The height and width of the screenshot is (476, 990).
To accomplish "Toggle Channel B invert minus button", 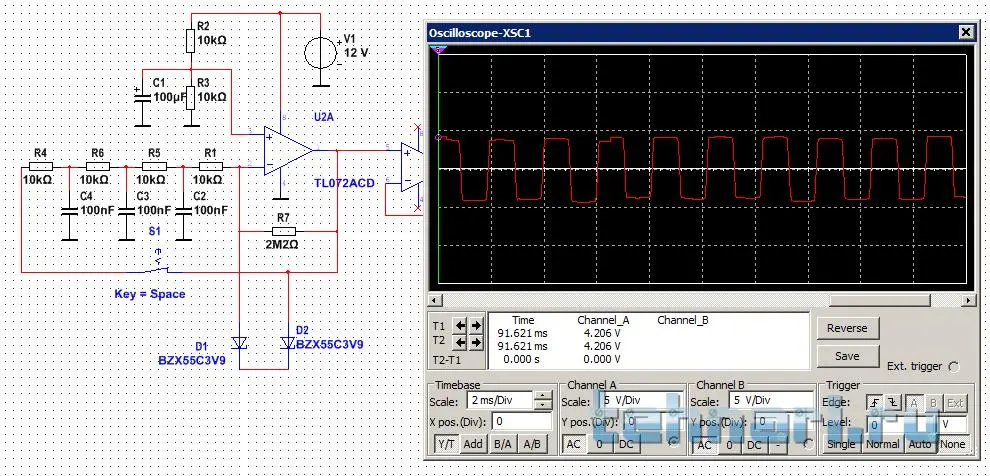I will [778, 444].
